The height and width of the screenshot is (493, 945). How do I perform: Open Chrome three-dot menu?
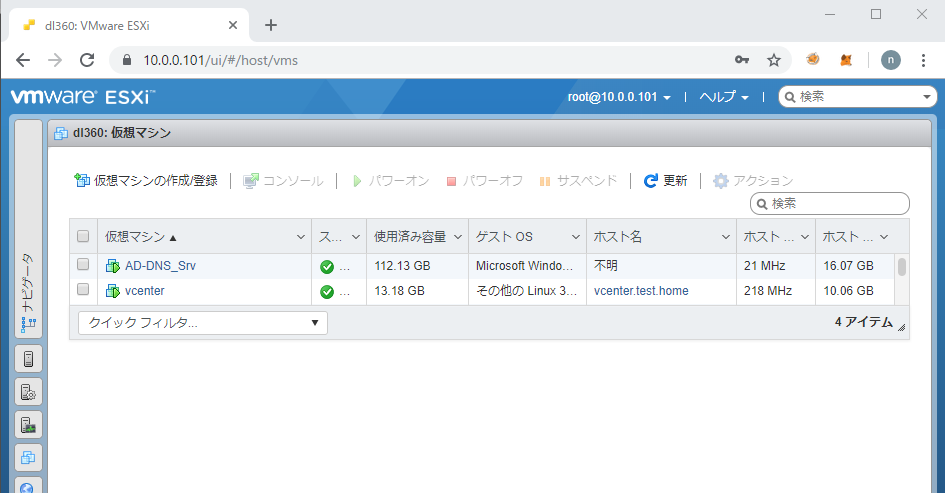coord(923,60)
